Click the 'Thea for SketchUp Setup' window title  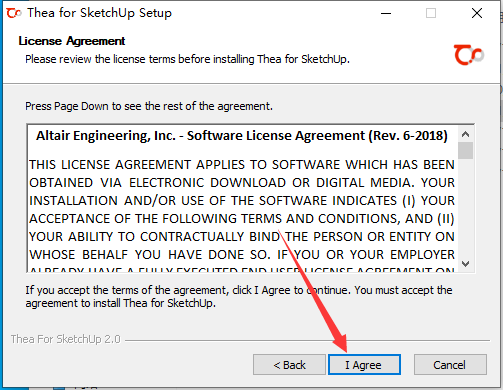point(99,13)
